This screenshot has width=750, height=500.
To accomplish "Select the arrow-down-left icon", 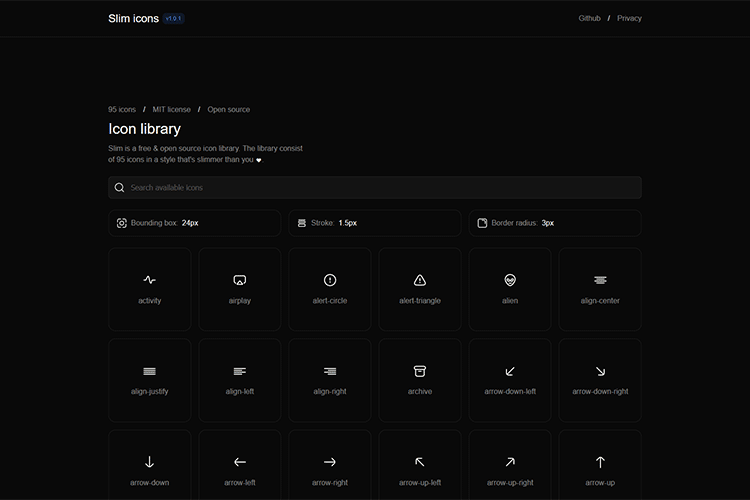I will coord(510,380).
